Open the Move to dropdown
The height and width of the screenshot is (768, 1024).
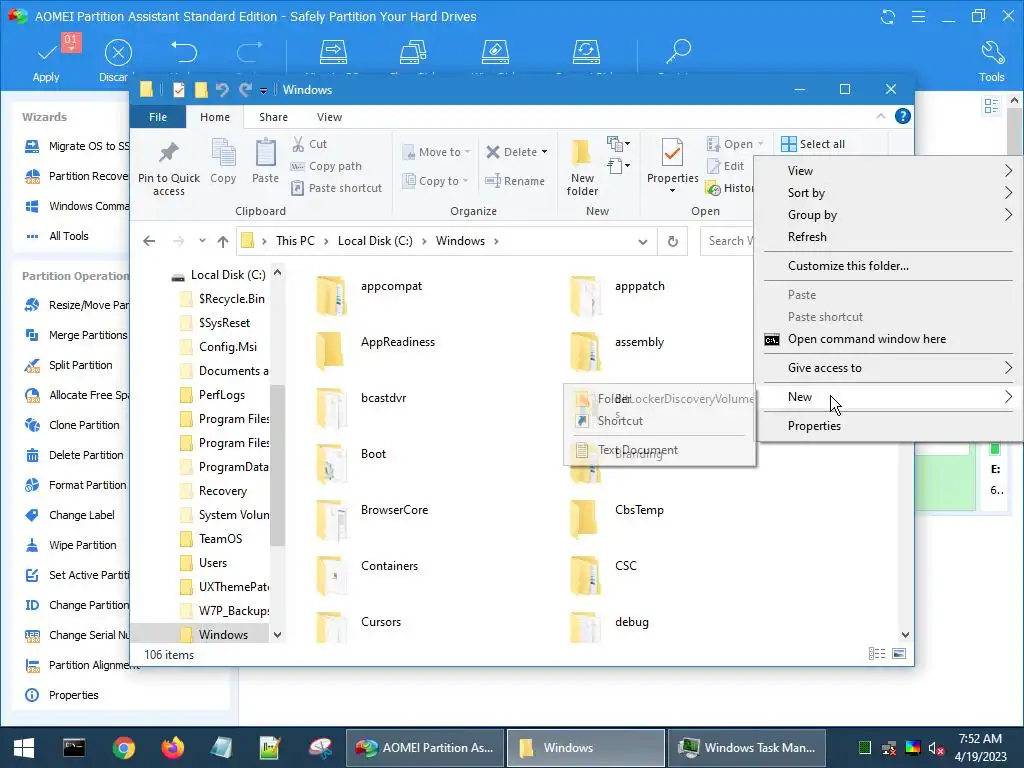click(x=437, y=152)
